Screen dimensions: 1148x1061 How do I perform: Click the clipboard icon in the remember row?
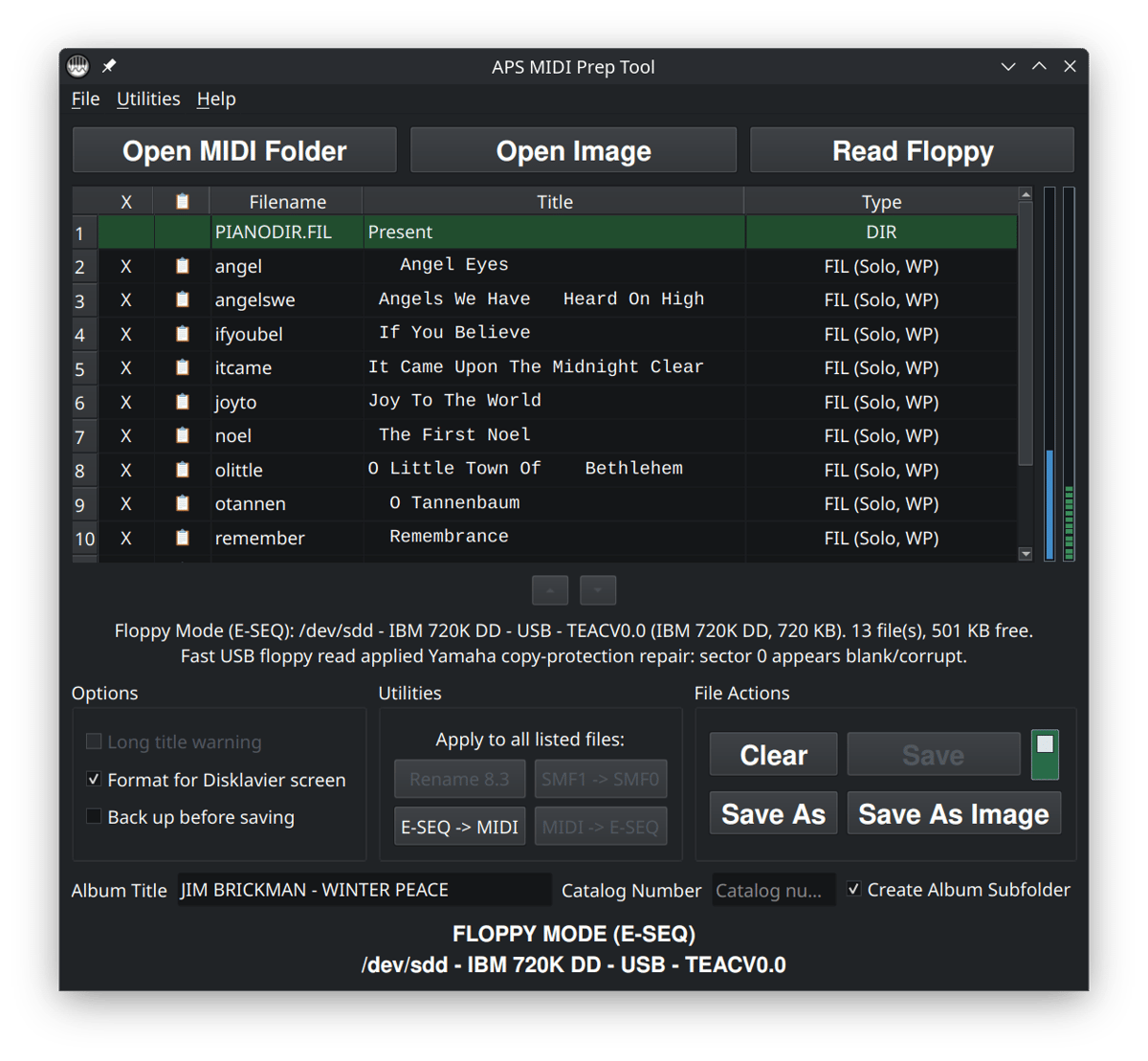182,538
